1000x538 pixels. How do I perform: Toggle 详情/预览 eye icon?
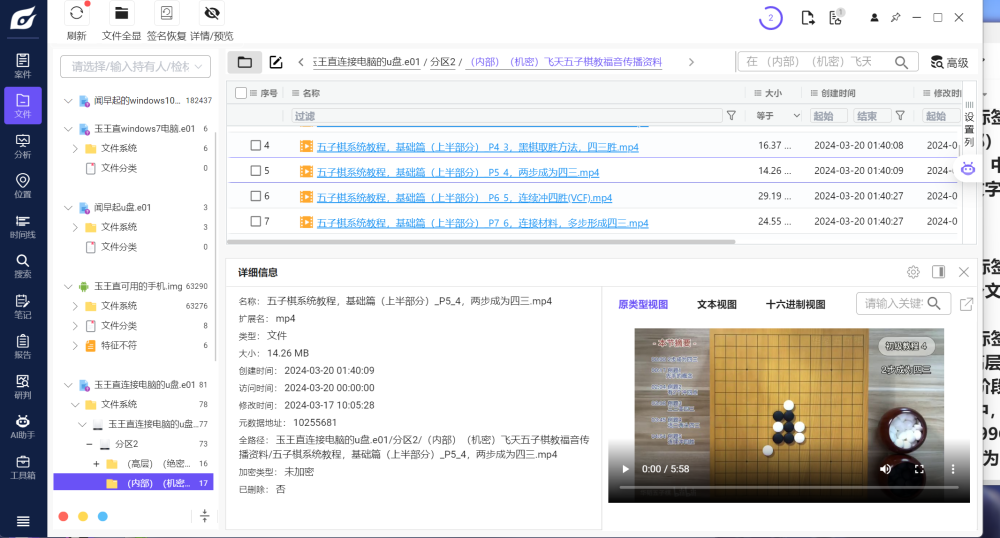pyautogui.click(x=211, y=14)
